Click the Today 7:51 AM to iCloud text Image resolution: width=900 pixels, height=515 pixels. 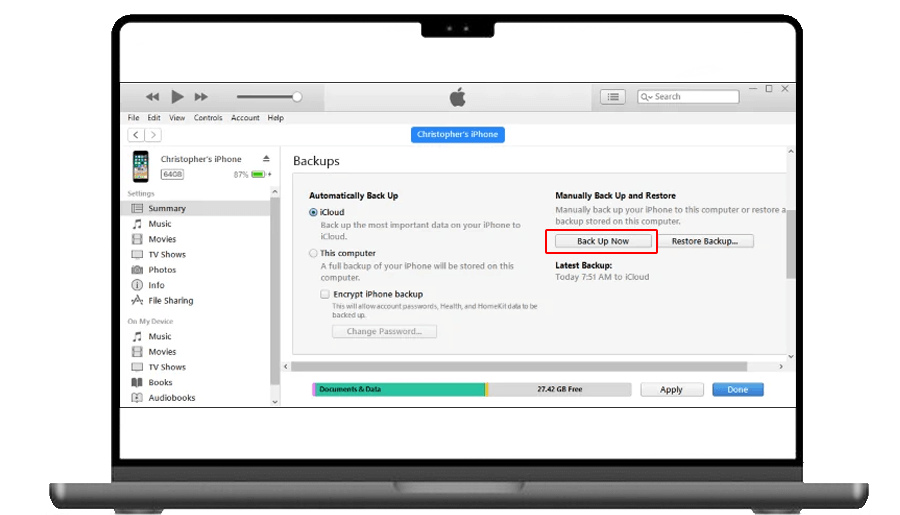[602, 277]
